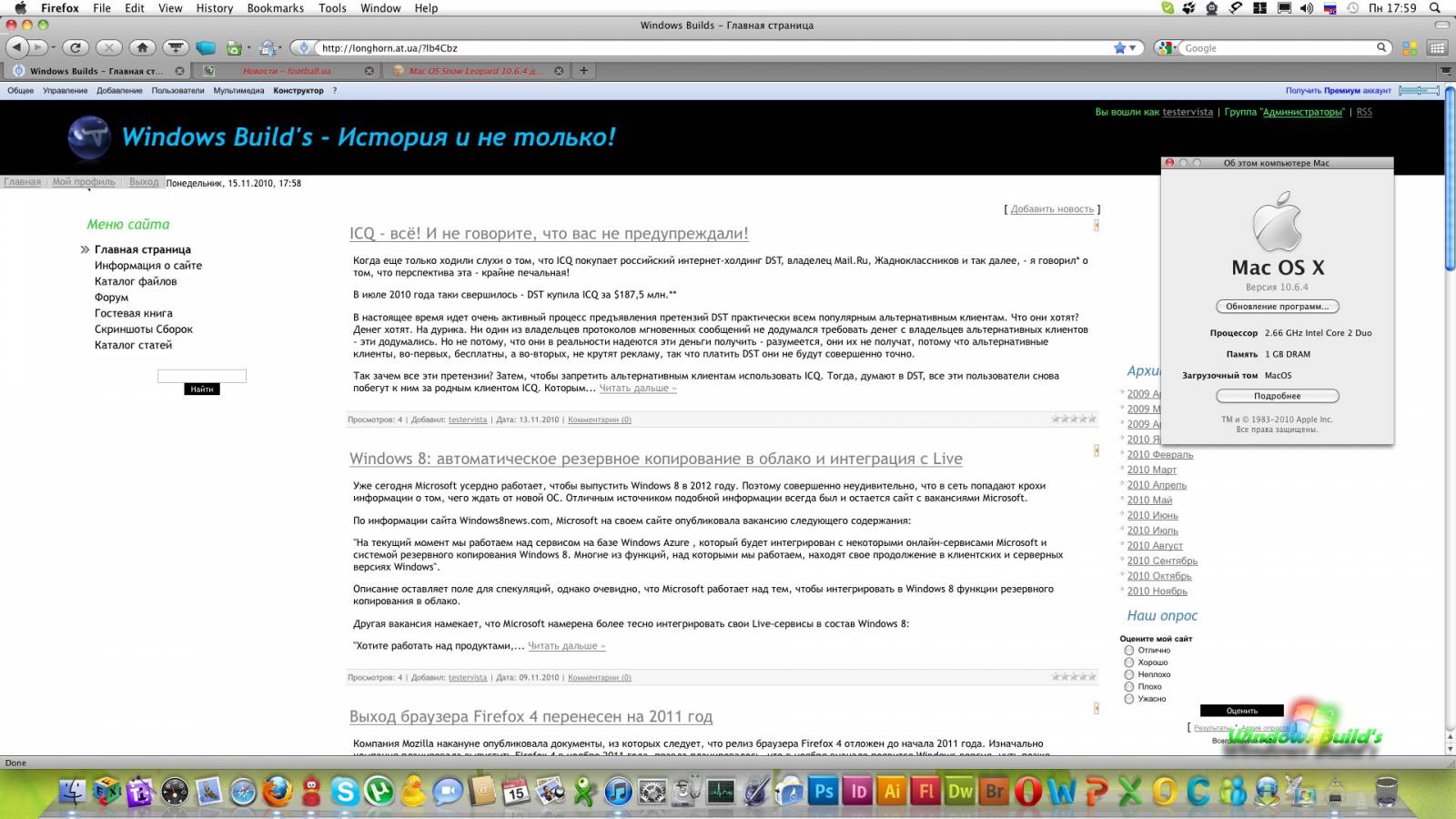Rate the ICQ article with stars

[x=1074, y=420]
